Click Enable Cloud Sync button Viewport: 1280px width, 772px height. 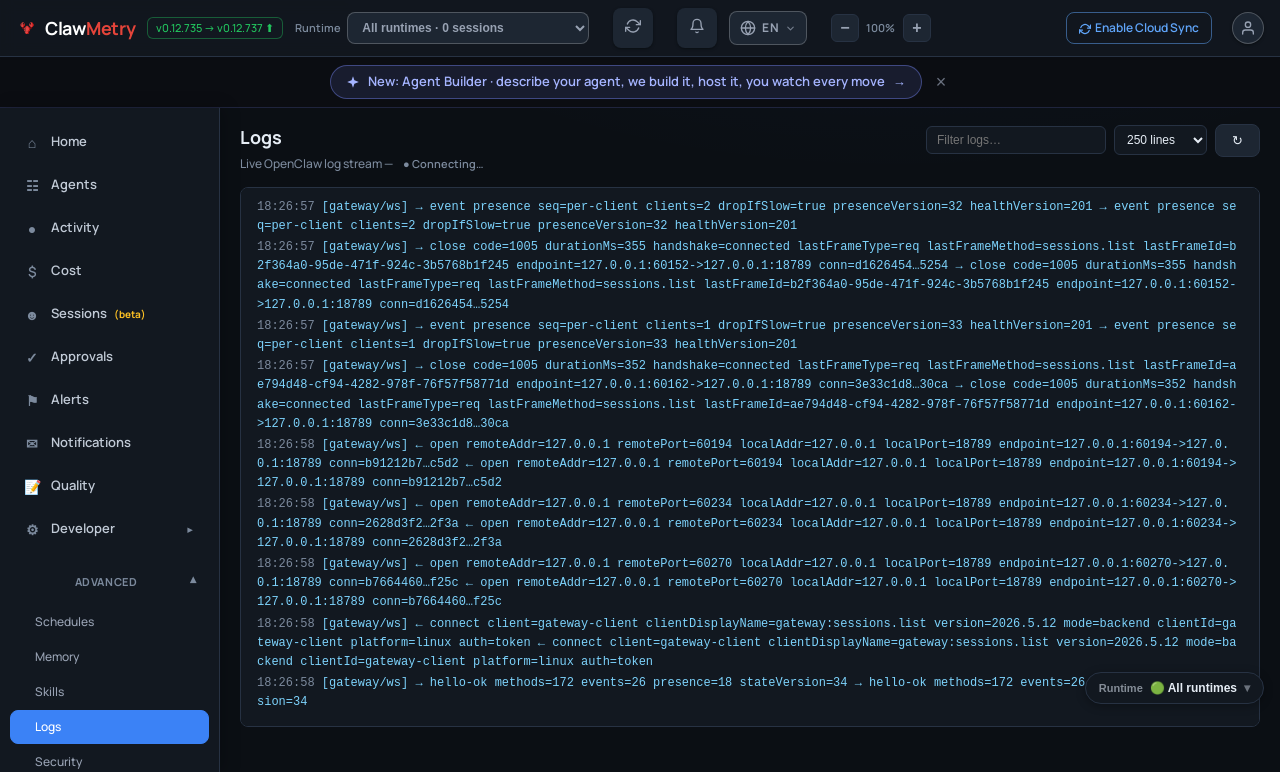(x=1139, y=28)
